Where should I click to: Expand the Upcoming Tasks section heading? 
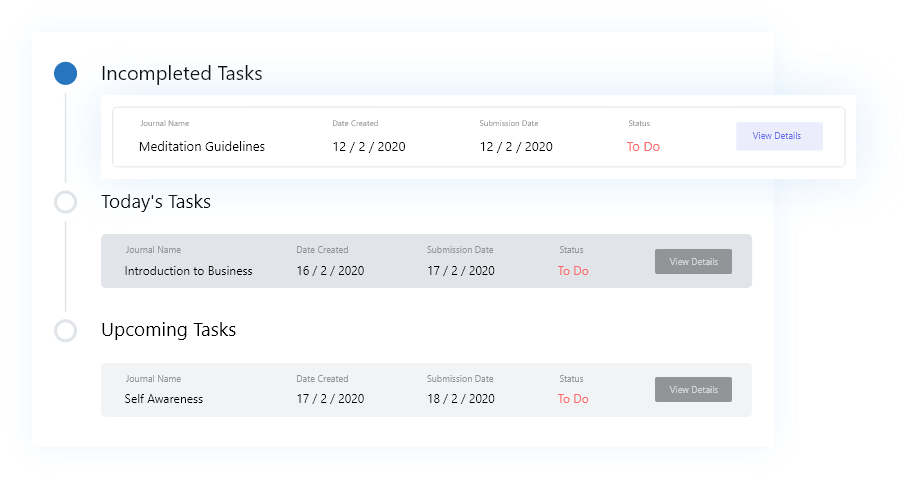[x=168, y=330]
